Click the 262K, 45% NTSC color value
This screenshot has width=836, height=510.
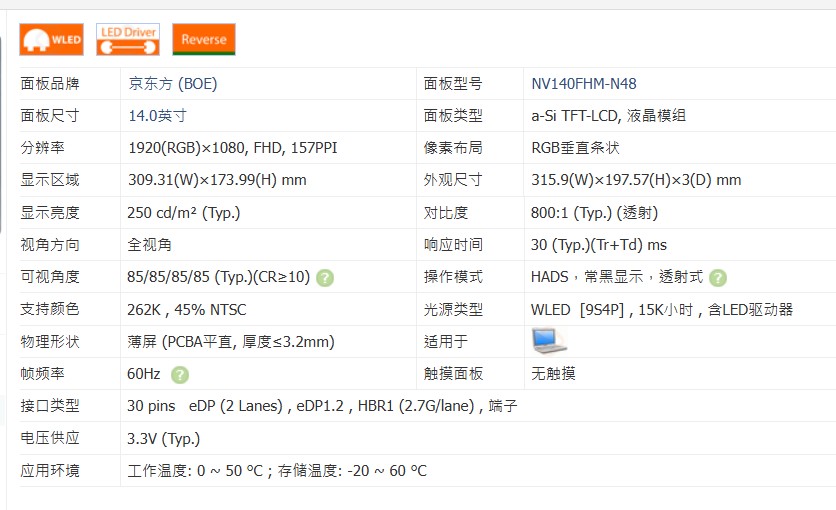coord(190,310)
